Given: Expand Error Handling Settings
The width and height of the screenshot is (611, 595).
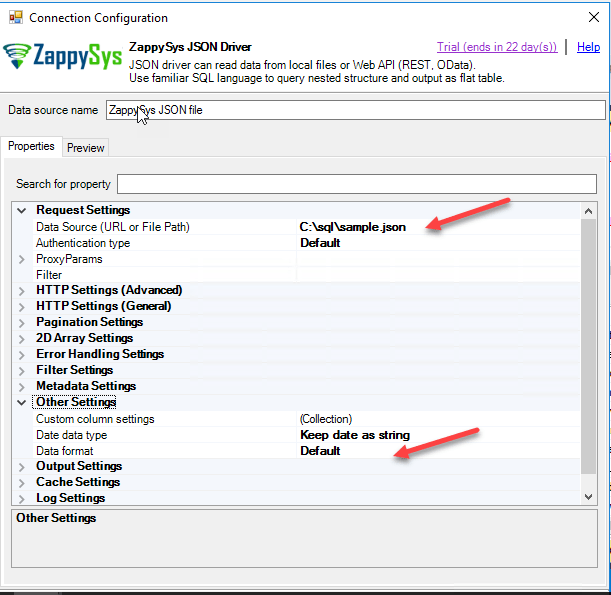Looking at the screenshot, I should tap(22, 355).
